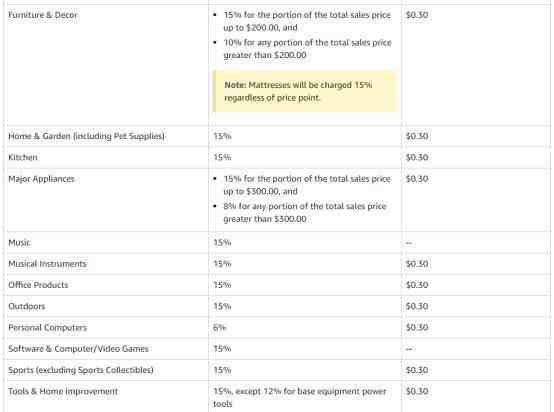Click the 15% fee in Music row
554x412 pixels.
point(222,243)
